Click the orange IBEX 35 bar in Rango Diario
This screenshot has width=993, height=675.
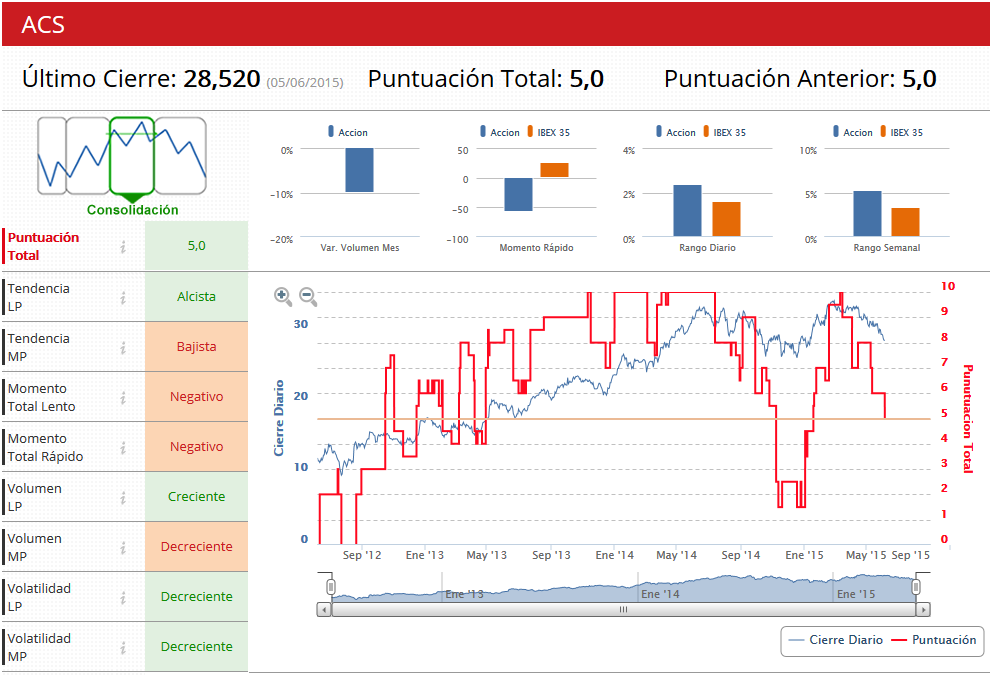coord(726,219)
